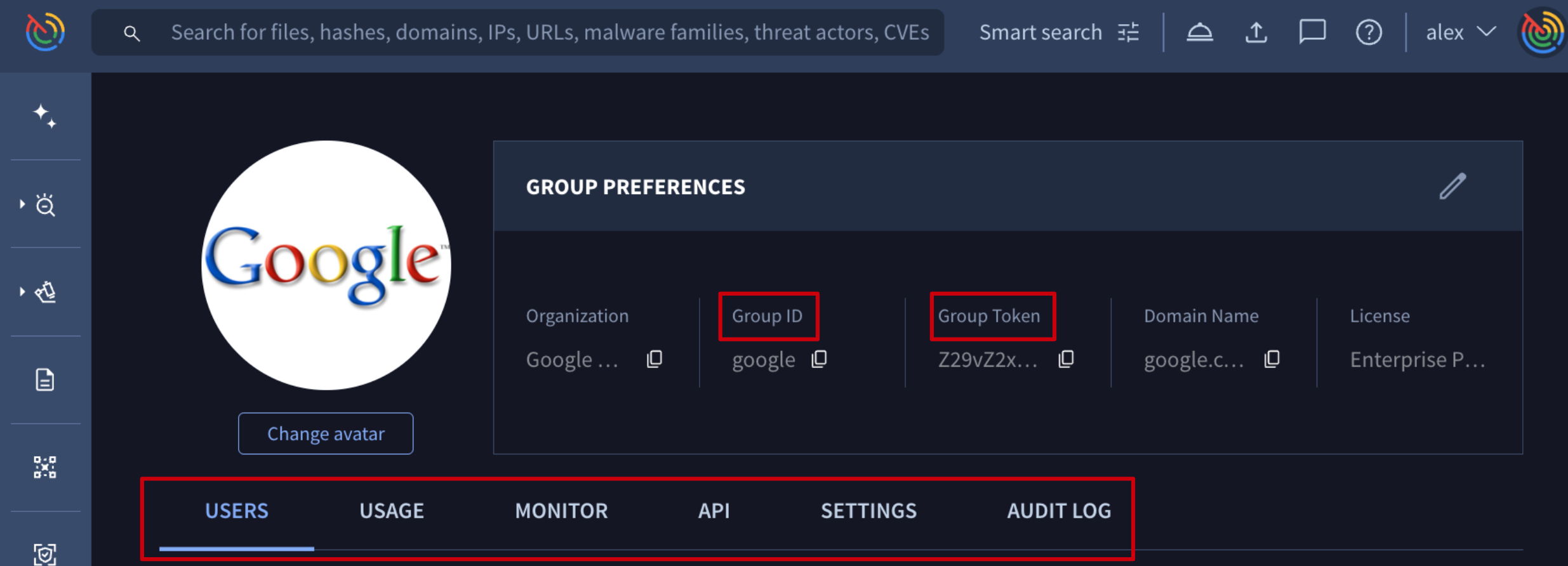This screenshot has height=566, width=1568.
Task: Copy the Group ID value
Action: point(820,359)
